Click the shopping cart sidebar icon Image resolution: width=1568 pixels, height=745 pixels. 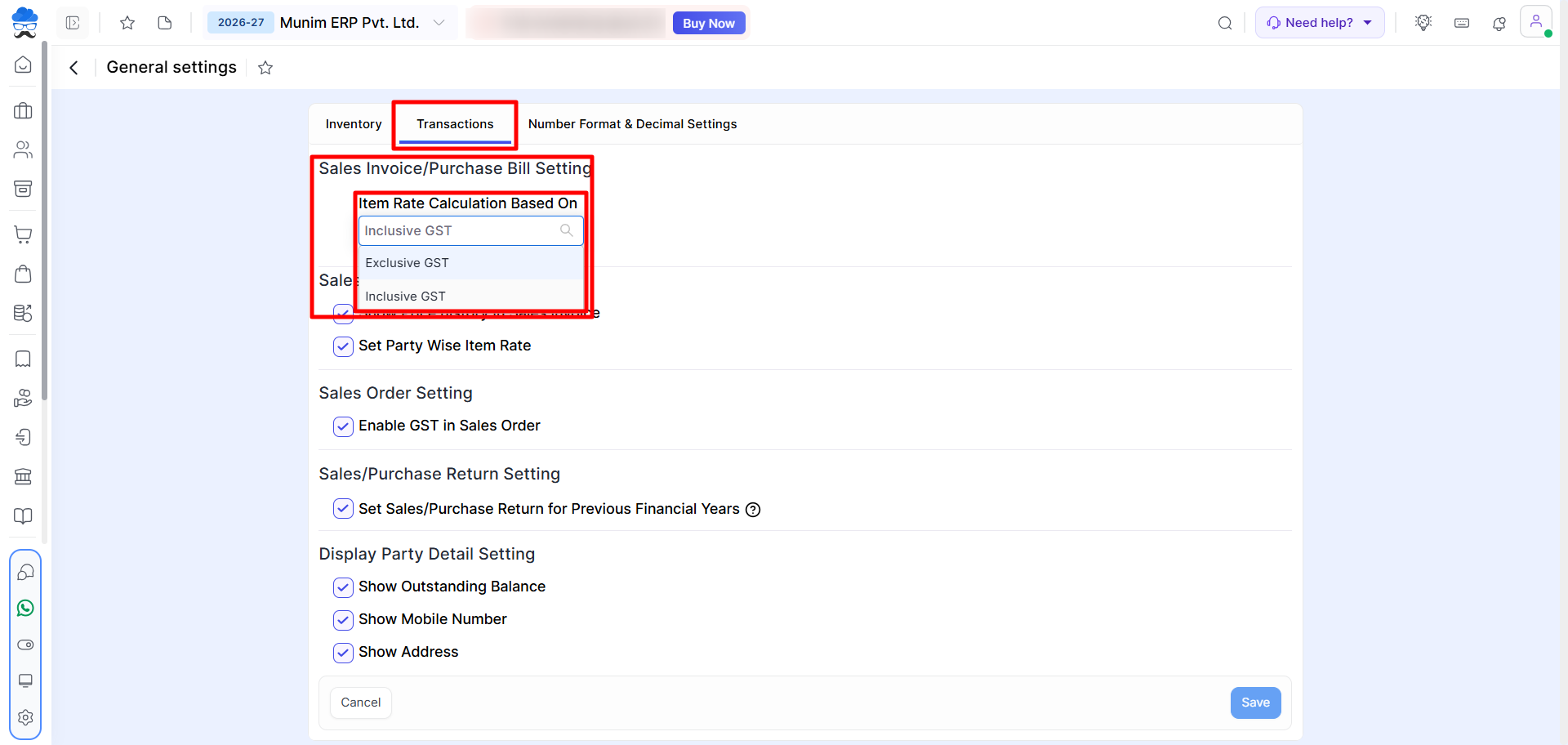[24, 234]
